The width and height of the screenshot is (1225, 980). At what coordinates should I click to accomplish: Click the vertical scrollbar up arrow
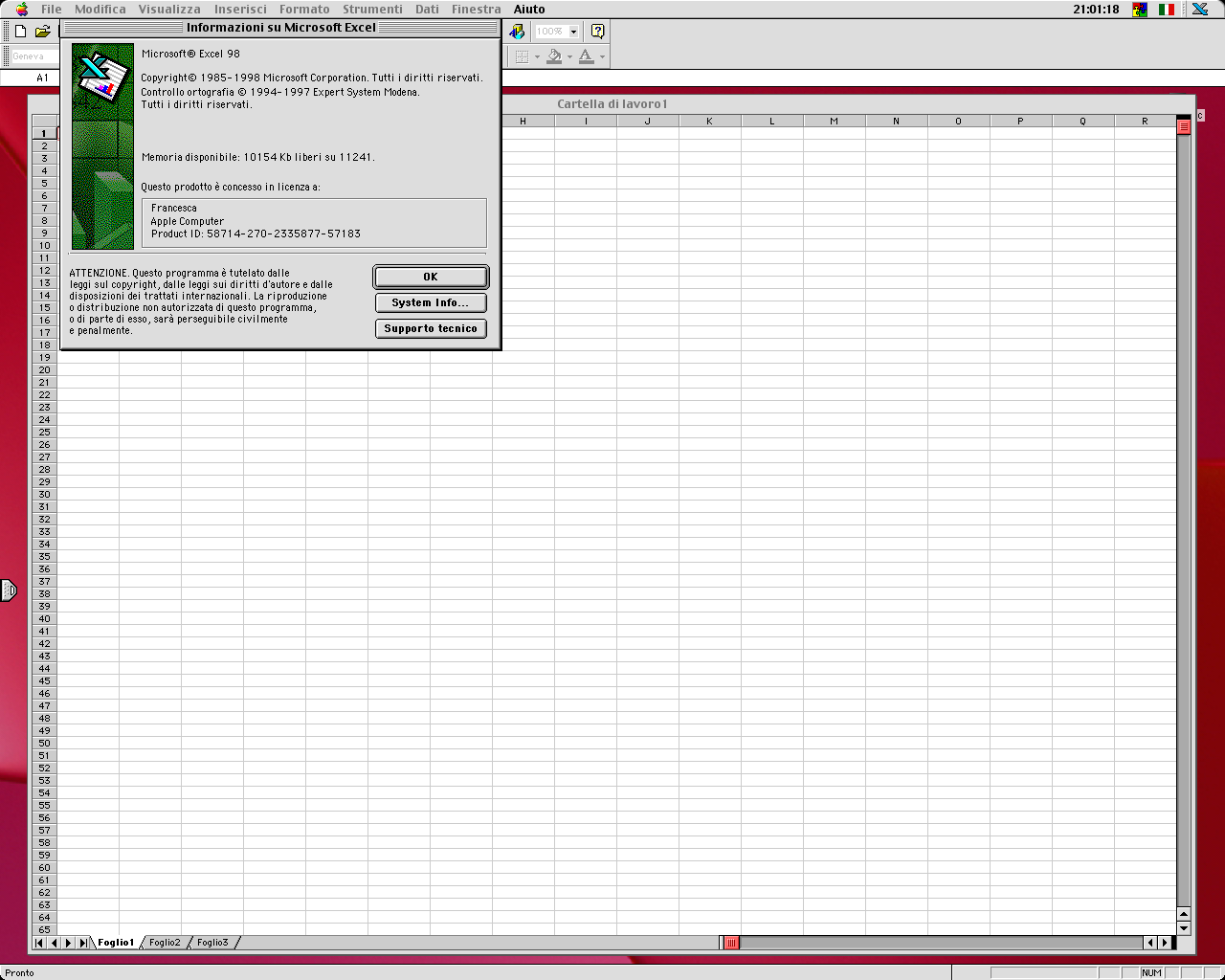(x=1184, y=914)
